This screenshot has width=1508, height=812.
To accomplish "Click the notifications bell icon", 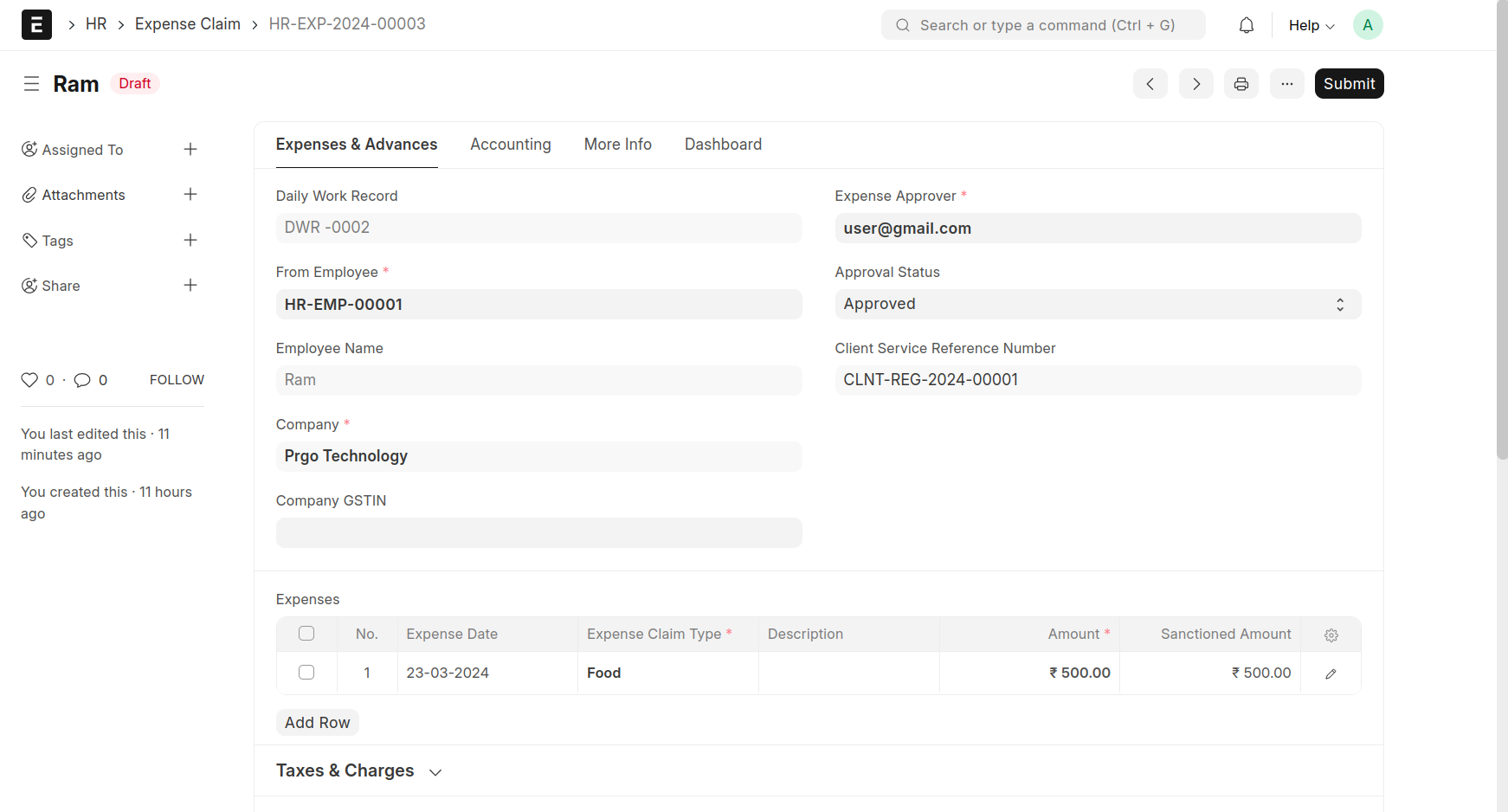I will tap(1246, 25).
